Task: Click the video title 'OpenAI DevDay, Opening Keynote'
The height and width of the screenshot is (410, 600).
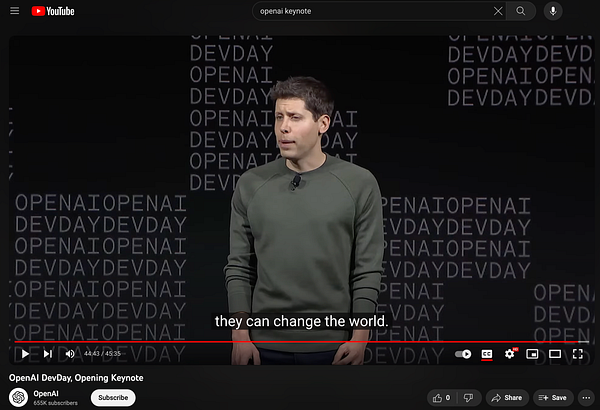Action: [x=76, y=378]
